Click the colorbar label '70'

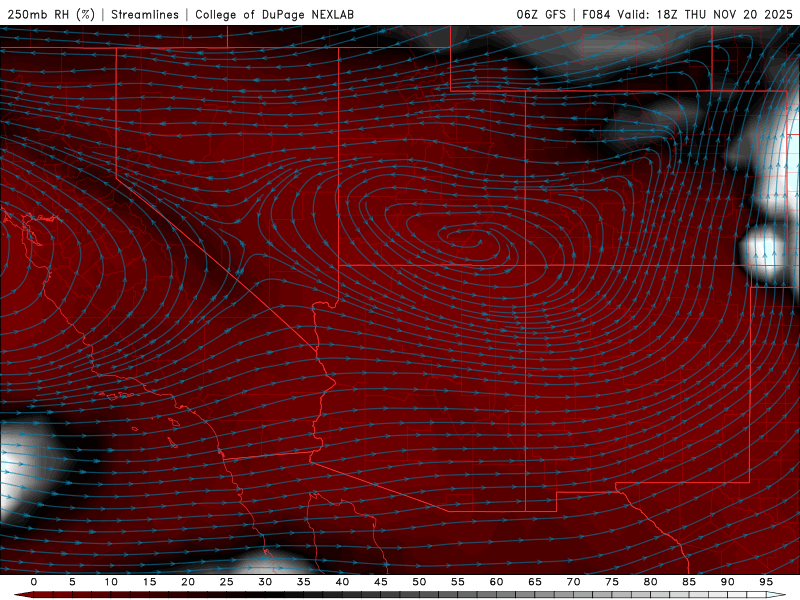click(x=573, y=582)
